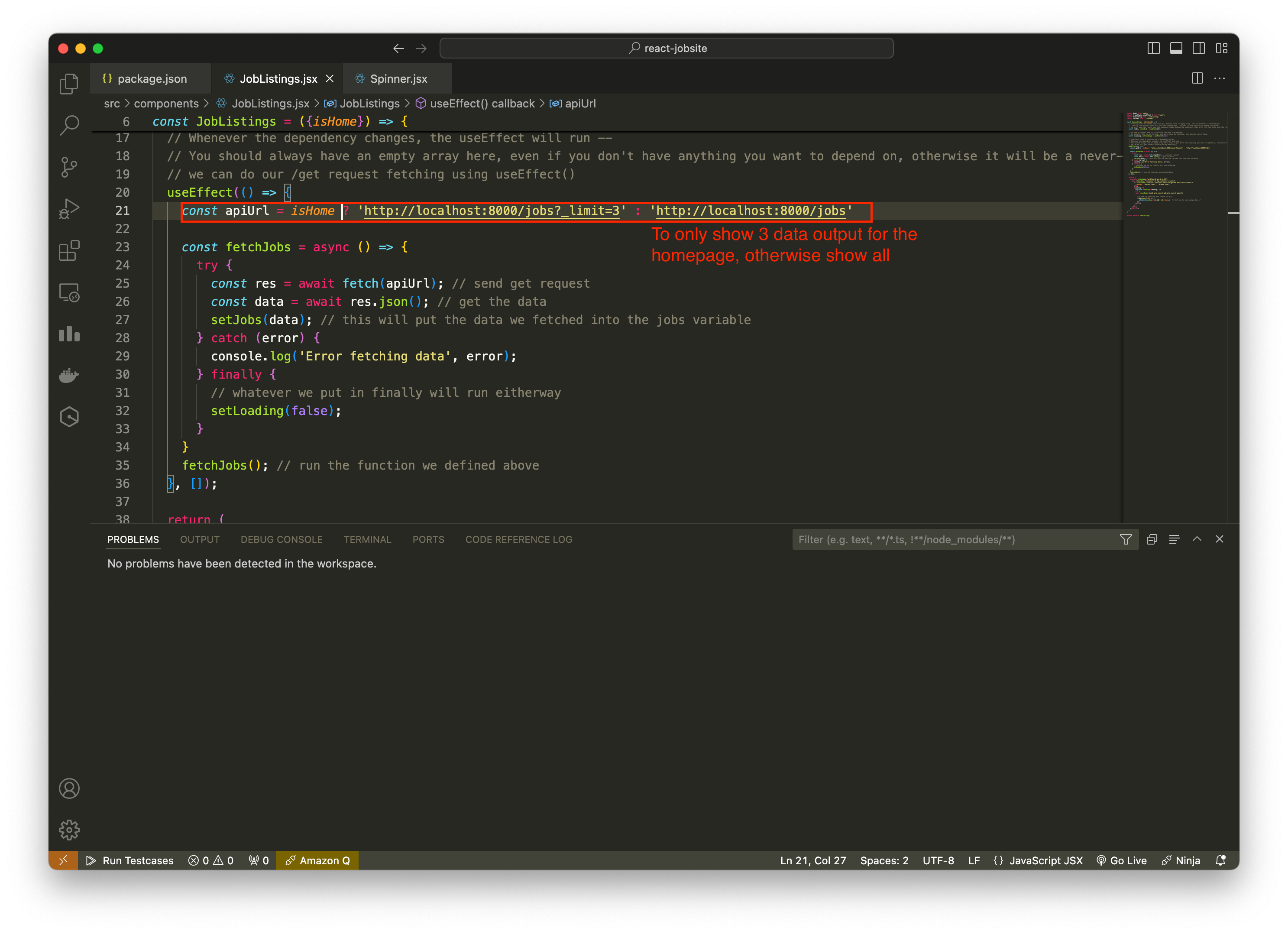Toggle the secondary sidebar layout button
1288x934 pixels.
click(1199, 48)
